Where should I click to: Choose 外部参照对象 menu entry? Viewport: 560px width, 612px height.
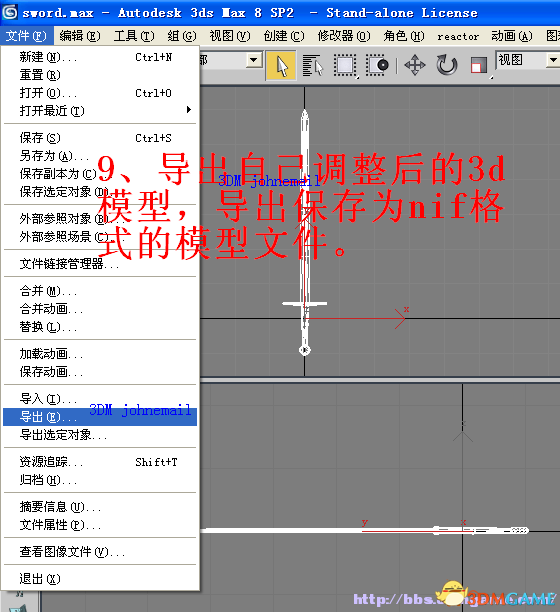click(x=100, y=219)
